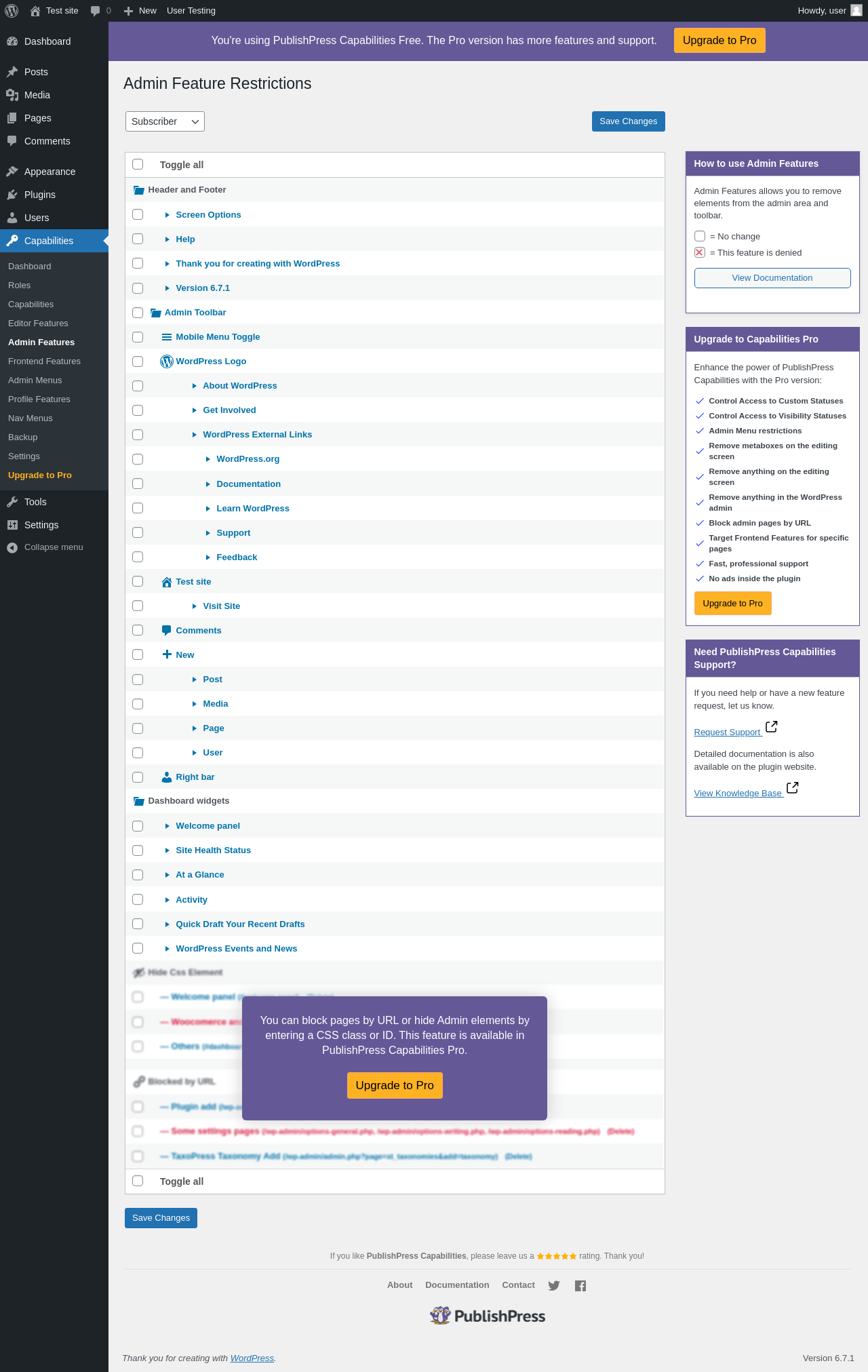The width and height of the screenshot is (868, 1372).
Task: Click the Upgrade to Pro button in the overlay popup
Action: click(x=395, y=1085)
